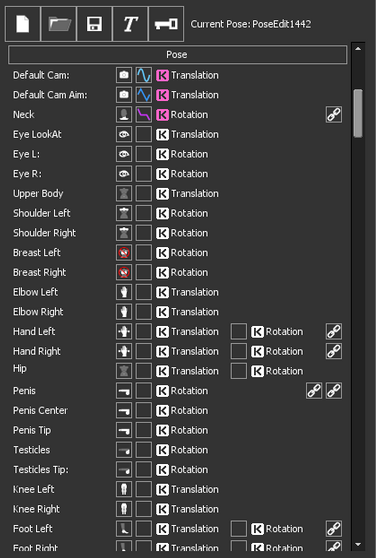Click the blue curve icon for Default Cam
The height and width of the screenshot is (558, 376).
[x=144, y=75]
